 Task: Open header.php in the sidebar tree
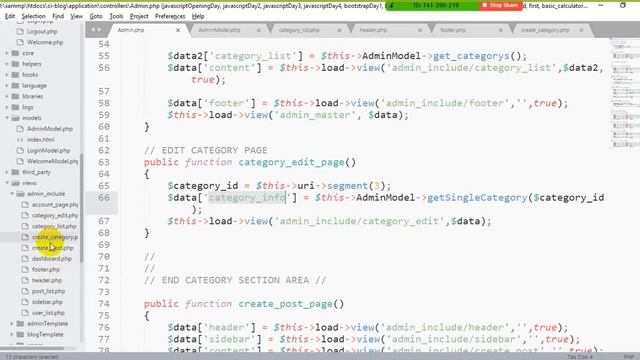pos(47,280)
